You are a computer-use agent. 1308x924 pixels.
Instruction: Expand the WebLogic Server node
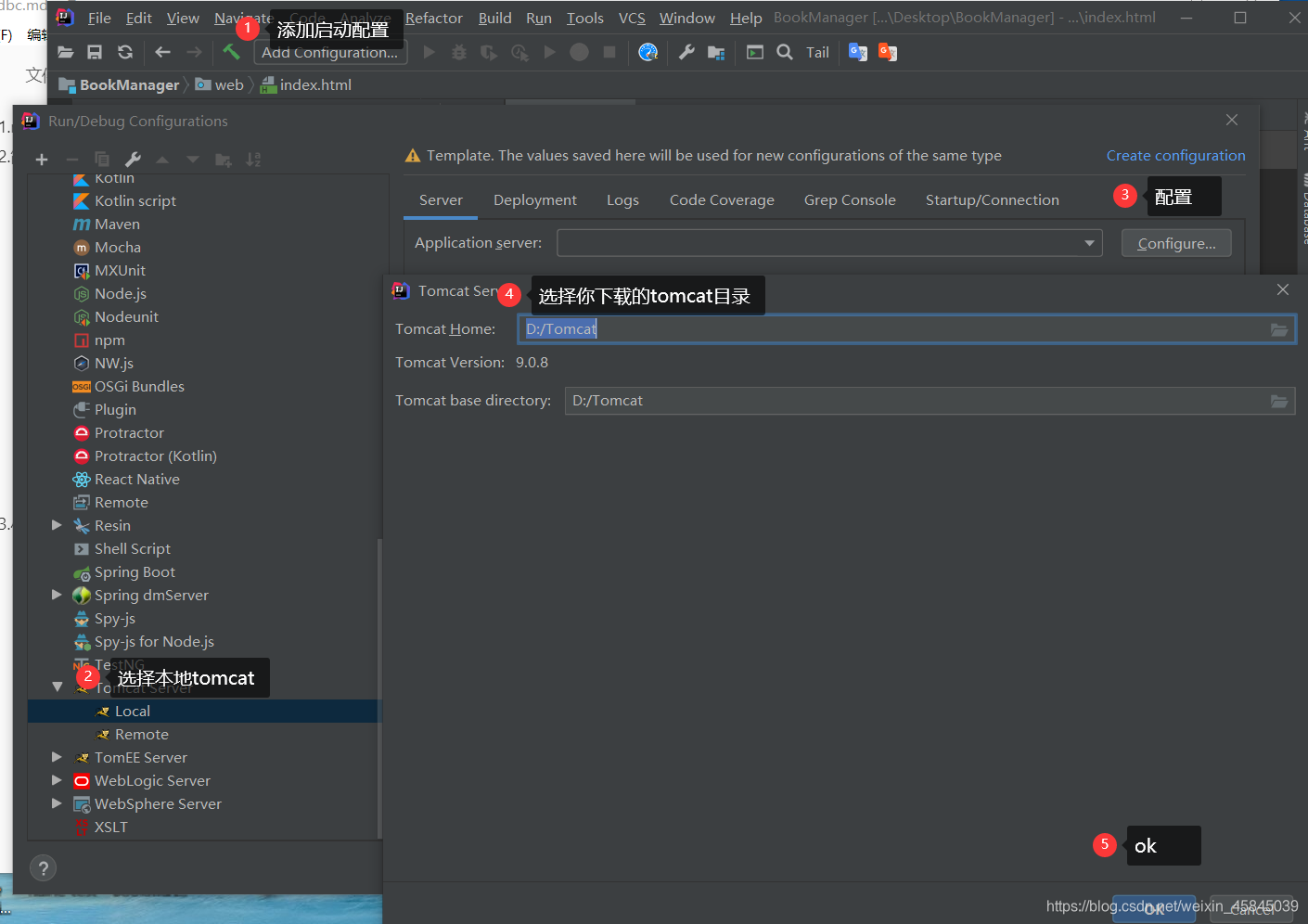tap(57, 780)
